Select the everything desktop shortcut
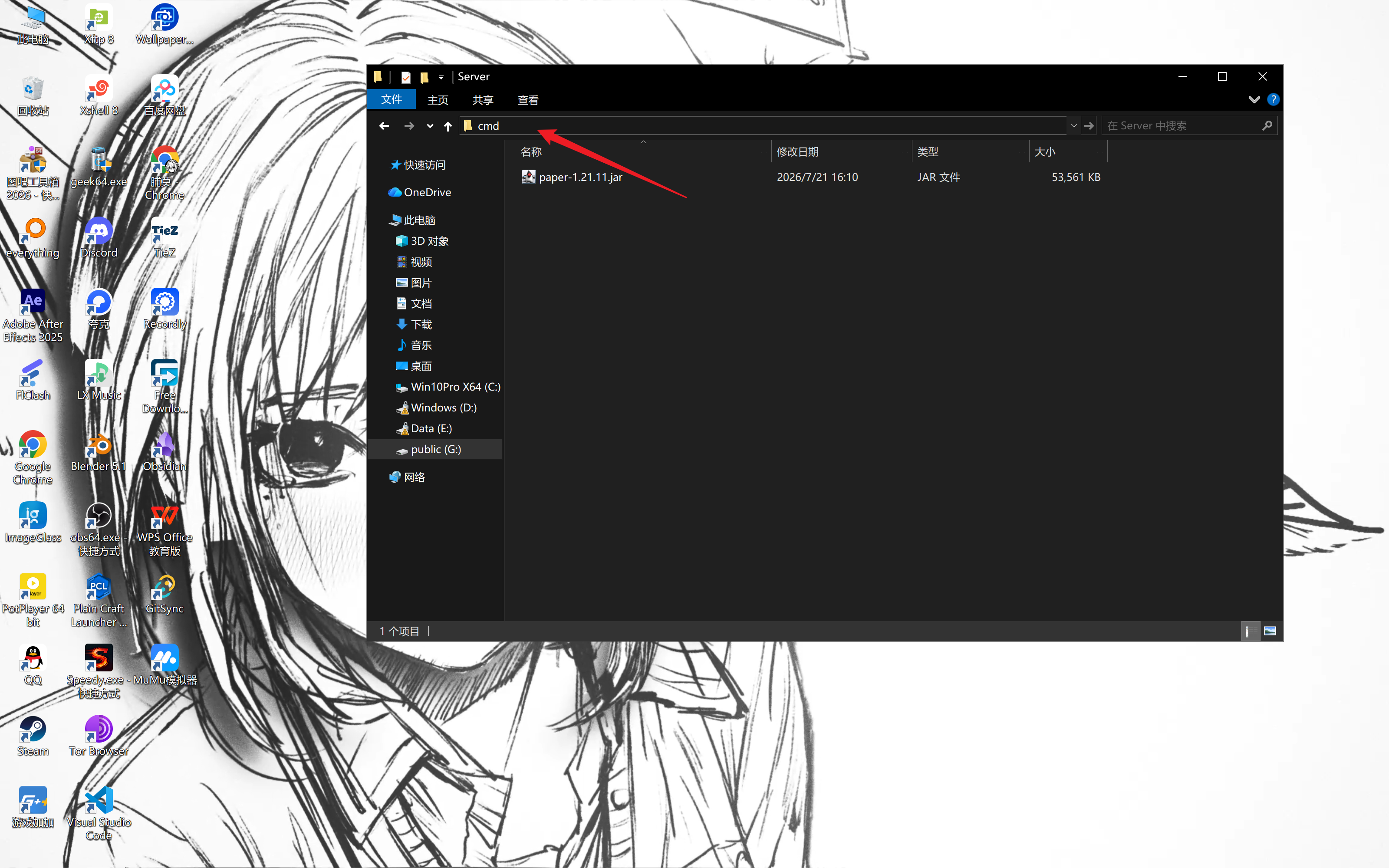This screenshot has width=1389, height=868. [x=33, y=239]
